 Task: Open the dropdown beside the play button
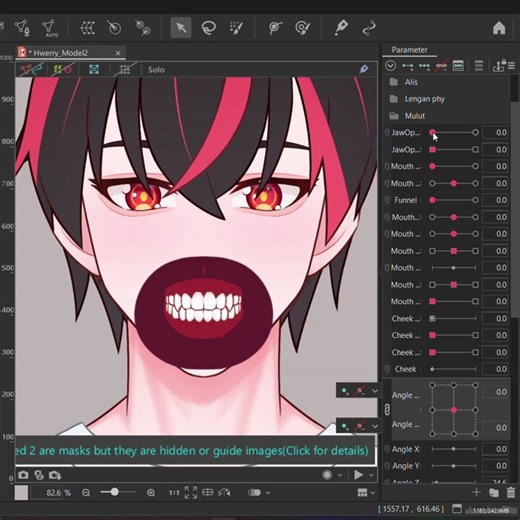pos(371,475)
